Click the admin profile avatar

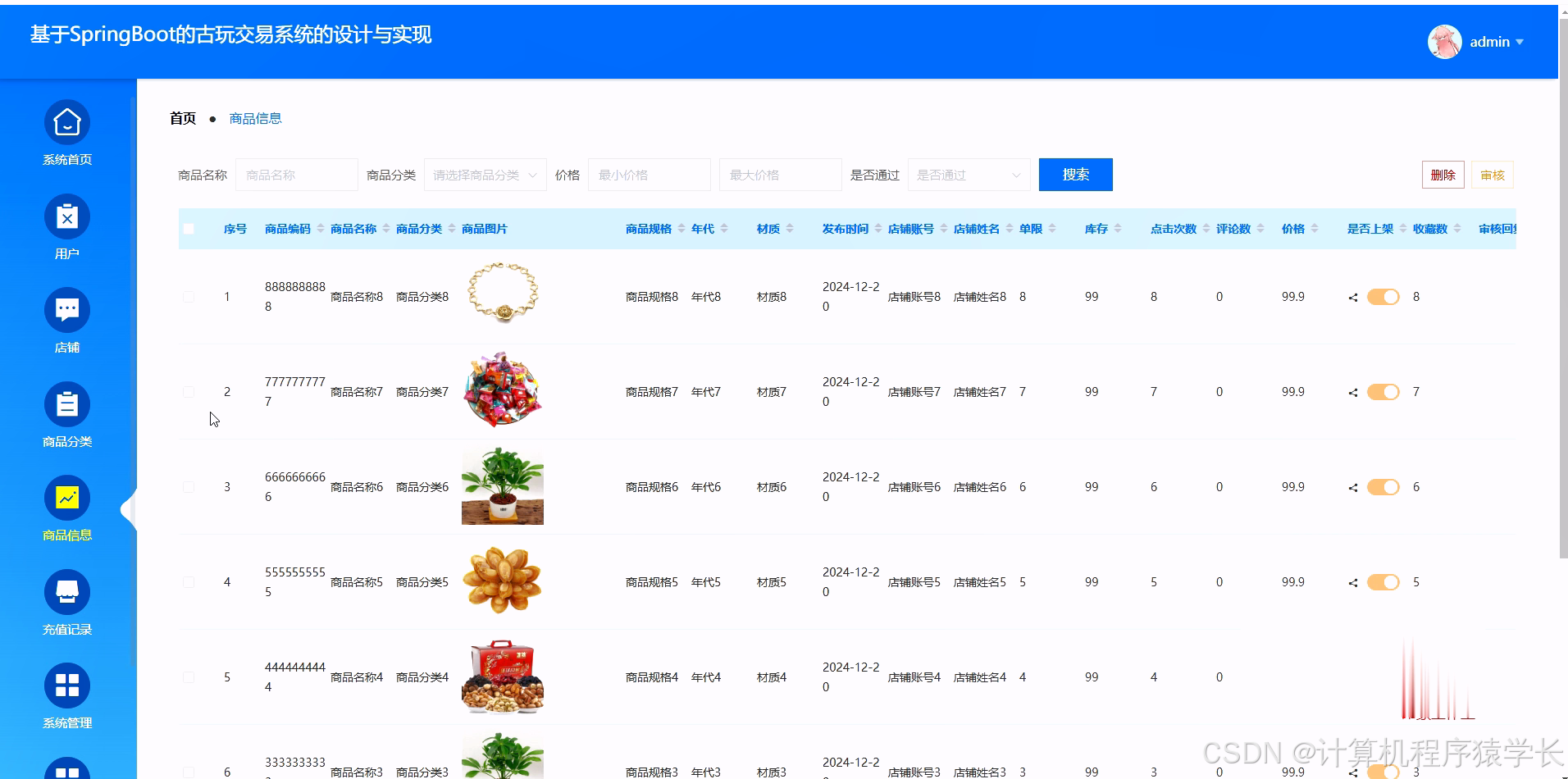click(x=1444, y=41)
